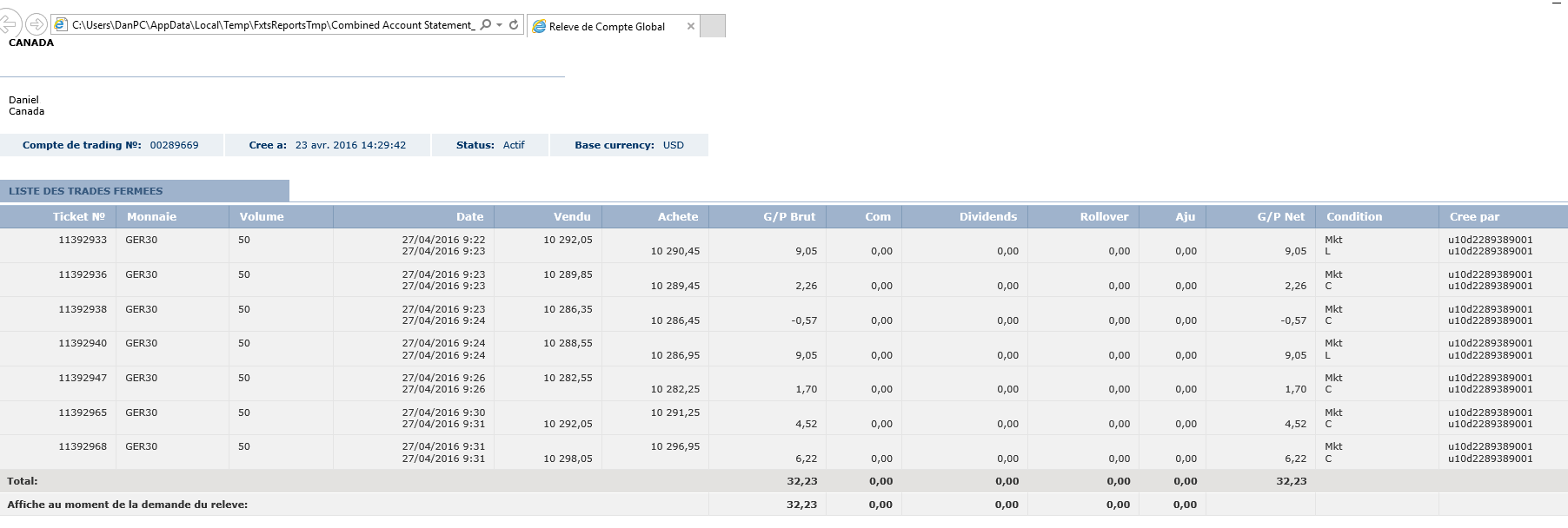Refresh the account statement page

click(x=514, y=25)
